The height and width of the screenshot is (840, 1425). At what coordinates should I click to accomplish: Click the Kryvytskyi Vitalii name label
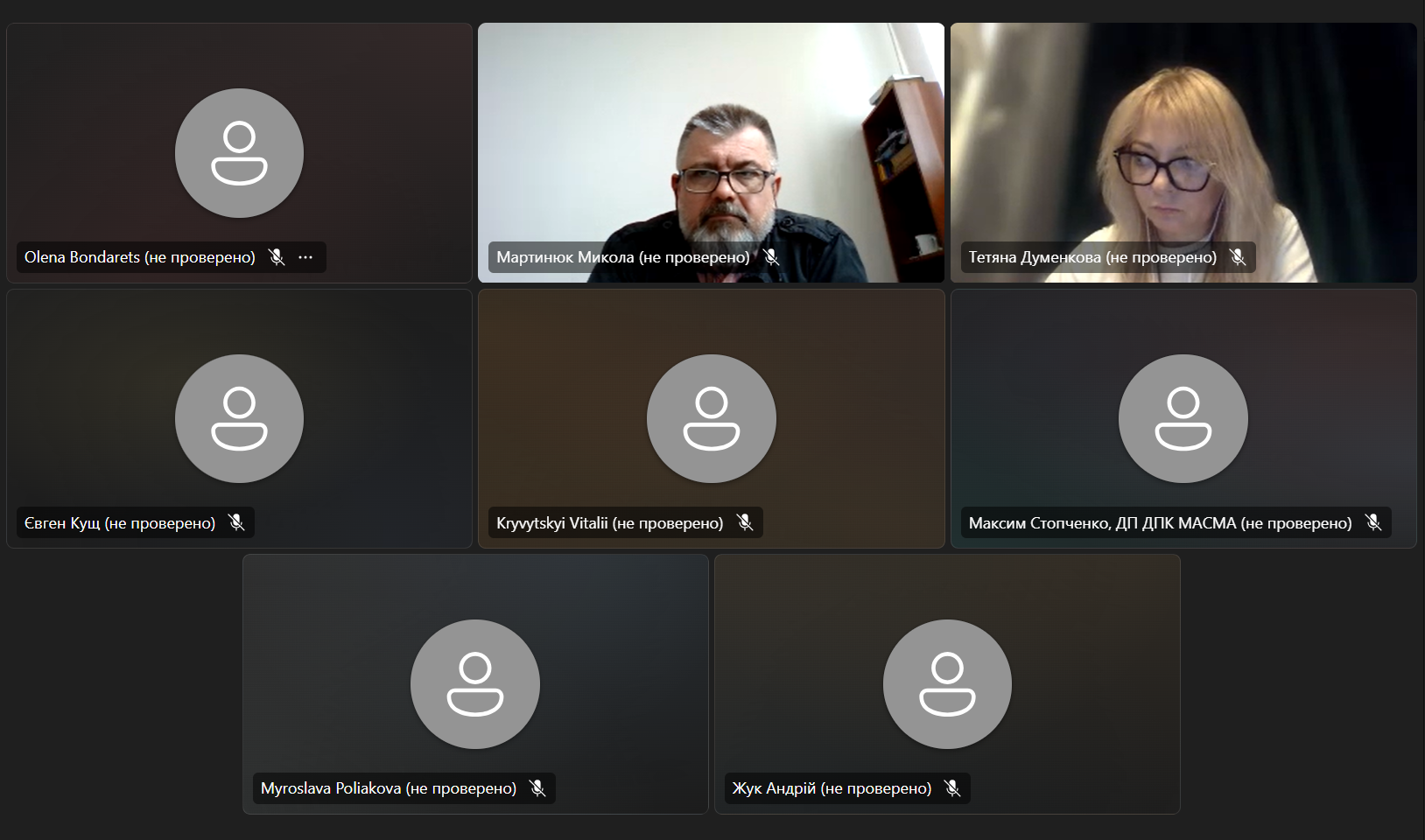tap(609, 523)
